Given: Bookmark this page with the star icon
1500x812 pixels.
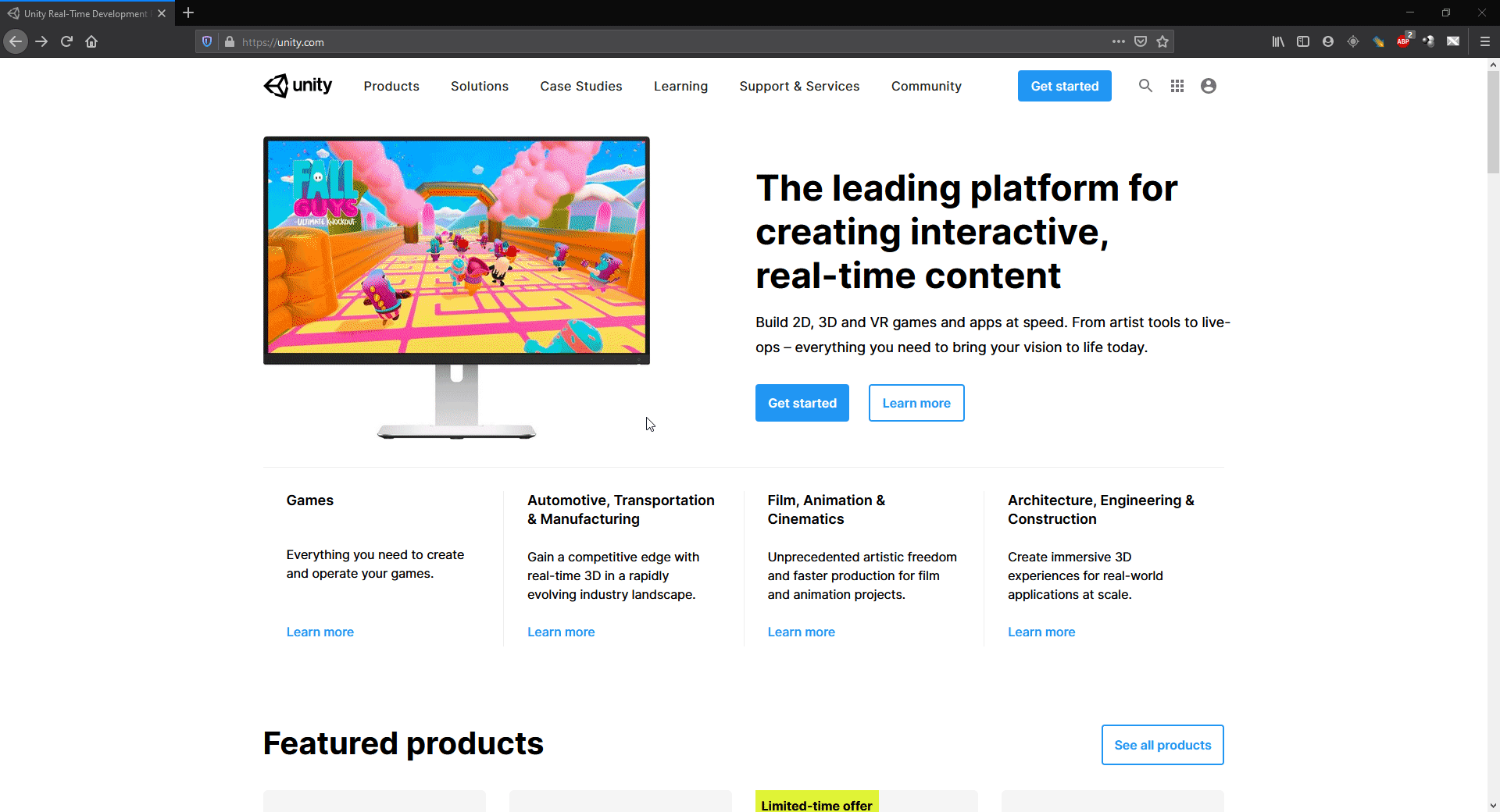Looking at the screenshot, I should 1162,41.
